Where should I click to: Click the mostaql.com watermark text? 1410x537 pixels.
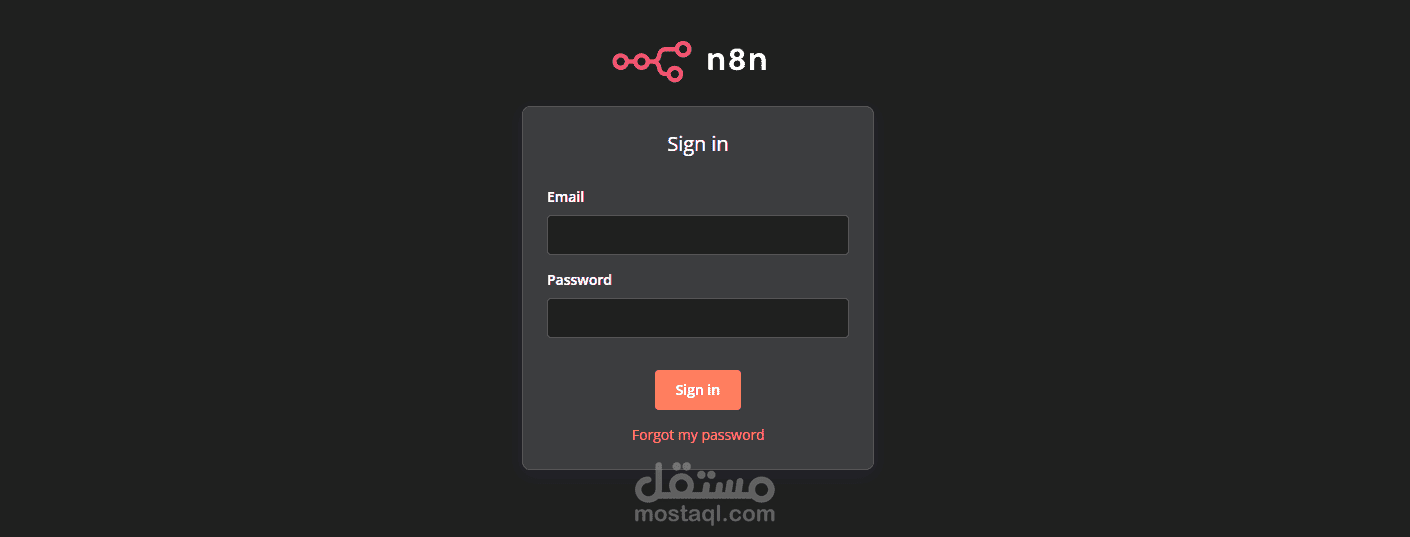click(705, 515)
